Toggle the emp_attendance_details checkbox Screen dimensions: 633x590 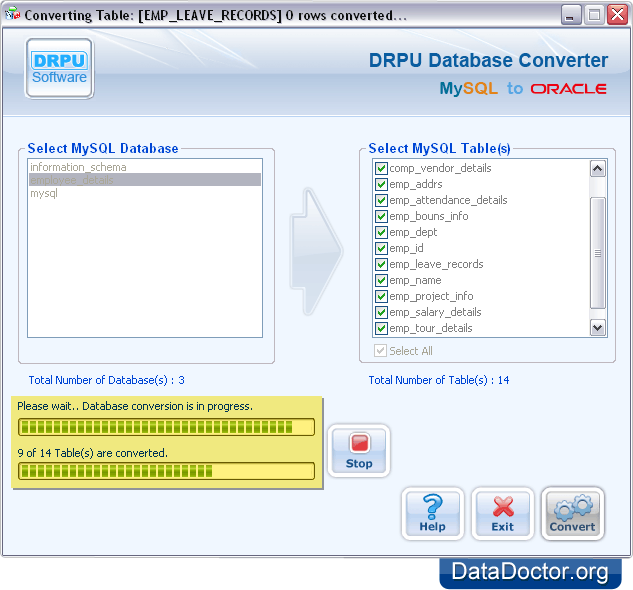[x=381, y=200]
